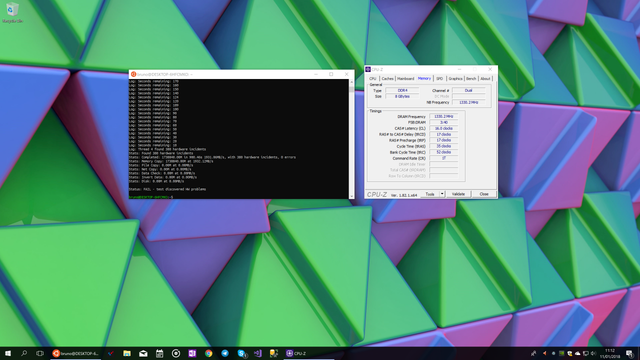
Task: Click the memory Type field DDR4
Action: click(402, 90)
